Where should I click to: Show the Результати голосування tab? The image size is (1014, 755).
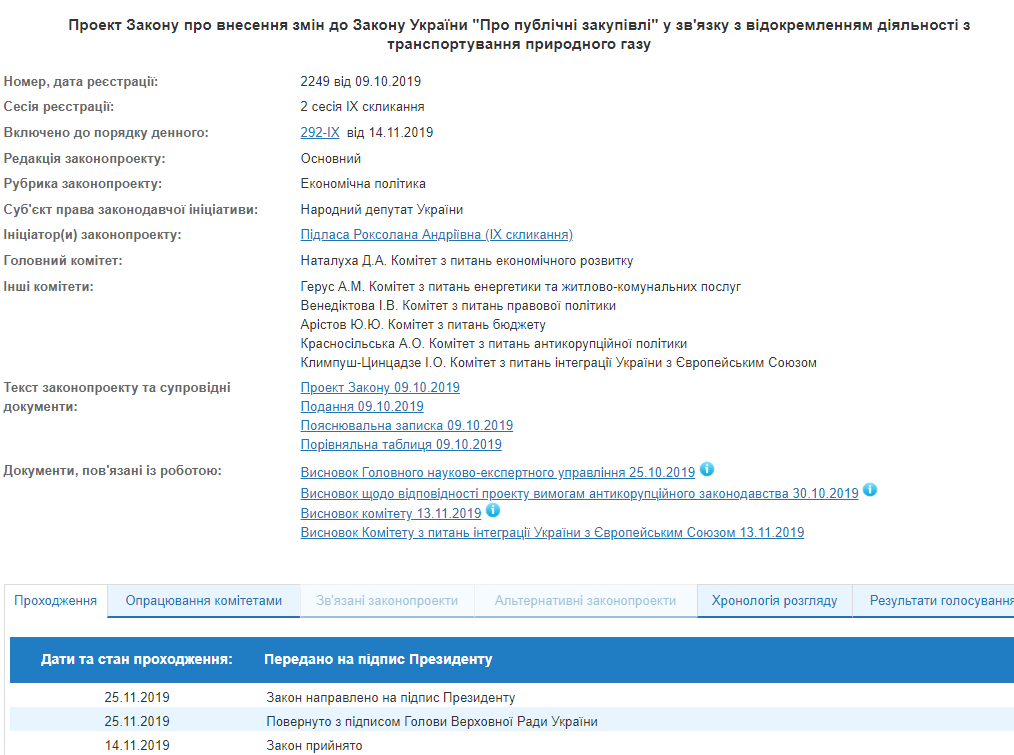point(940,601)
